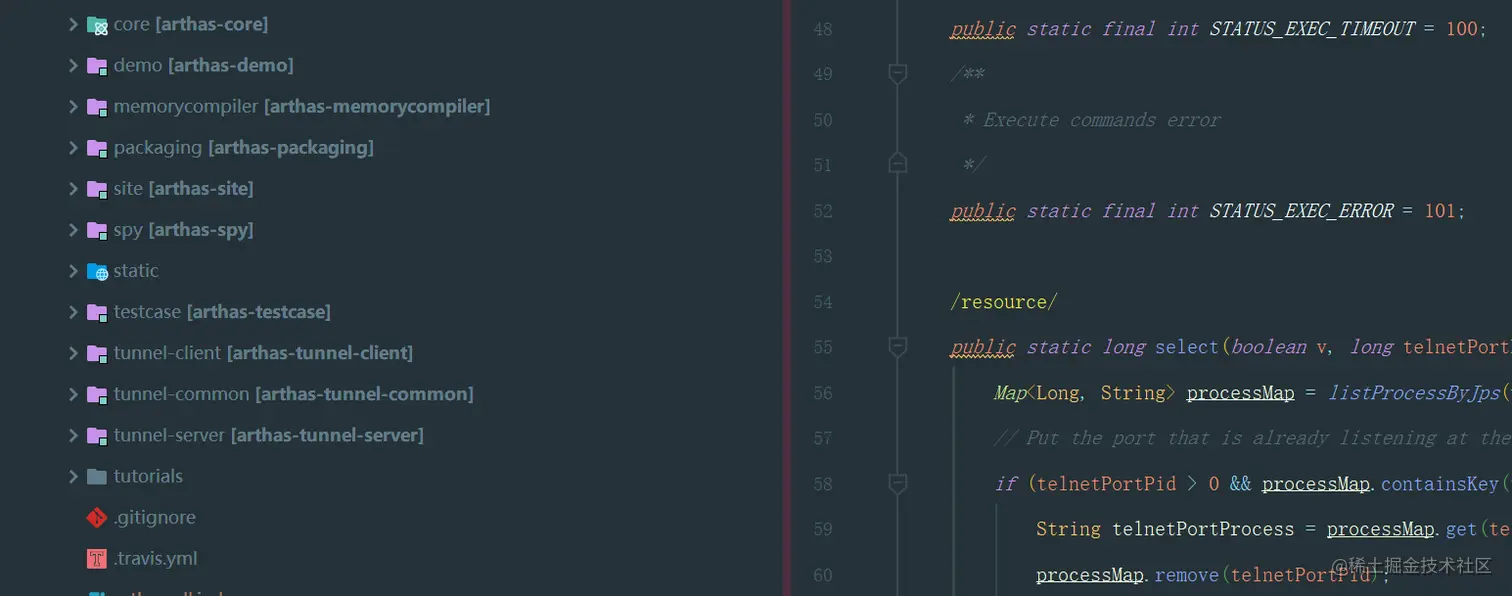Click the /resource/ text on line 54
The height and width of the screenshot is (596, 1512).
[1003, 302]
